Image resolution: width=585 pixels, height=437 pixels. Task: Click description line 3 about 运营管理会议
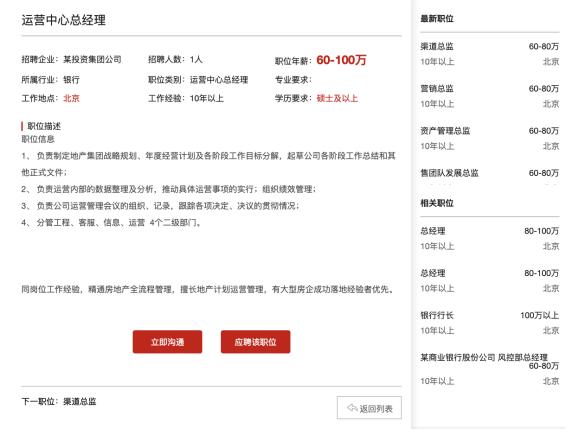click(x=160, y=206)
